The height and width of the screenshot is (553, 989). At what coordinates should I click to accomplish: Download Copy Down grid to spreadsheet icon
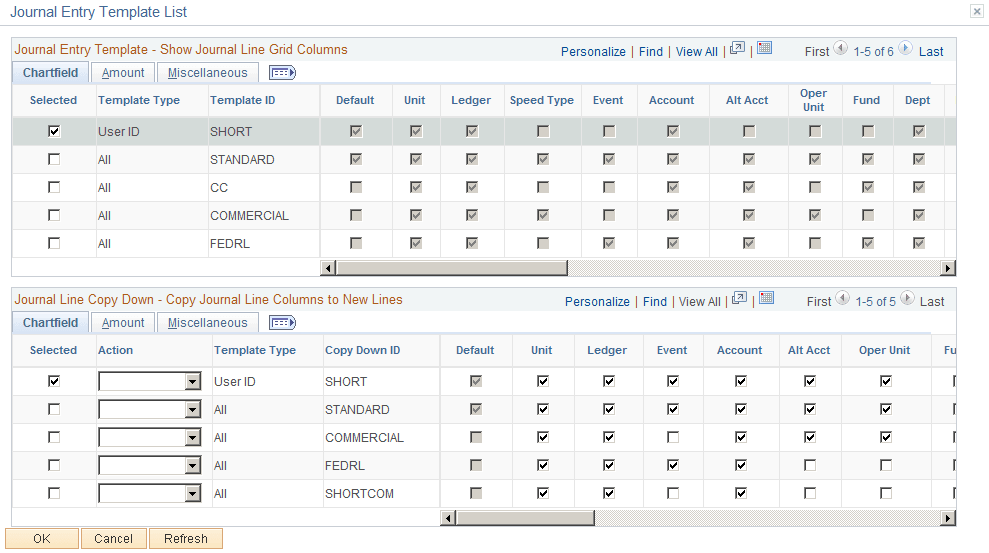coord(766,298)
